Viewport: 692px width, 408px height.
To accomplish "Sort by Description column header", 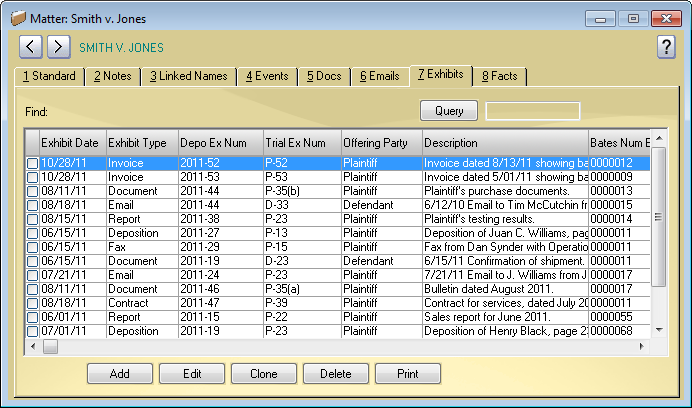I will [505, 143].
